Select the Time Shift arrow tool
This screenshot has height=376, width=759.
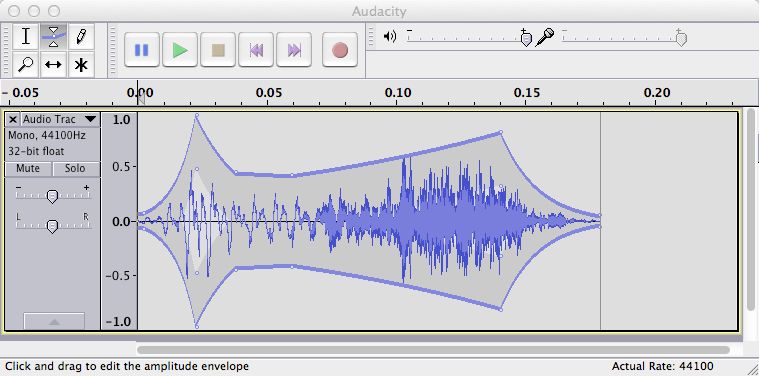(54, 64)
